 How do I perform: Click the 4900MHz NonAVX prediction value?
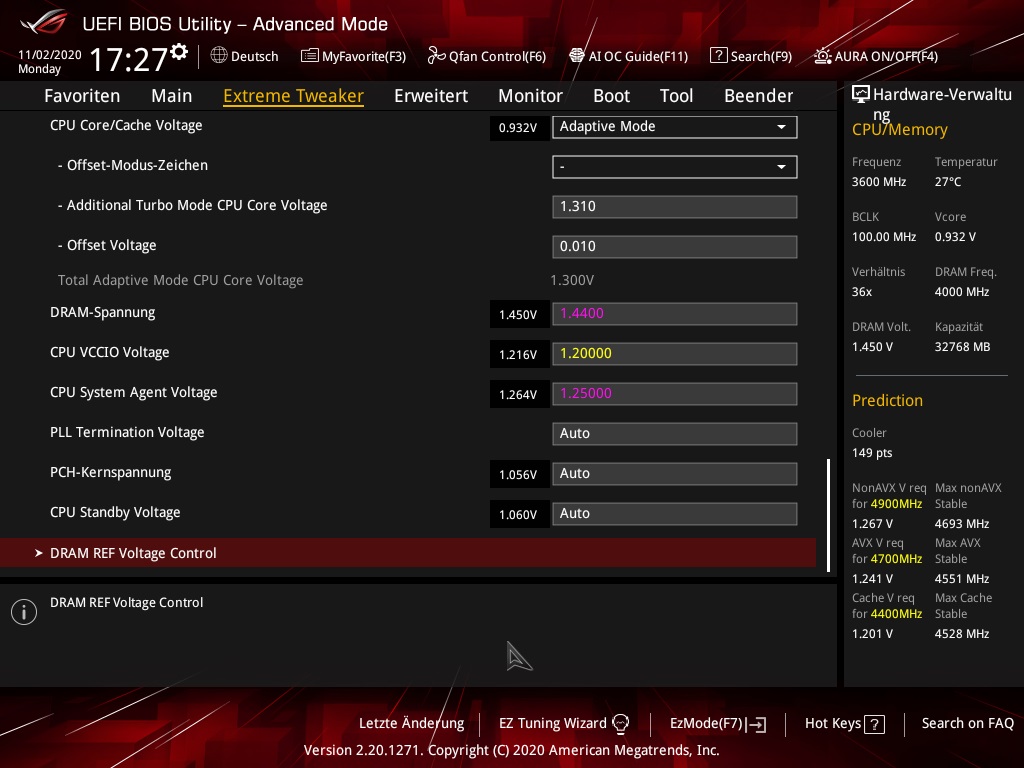click(896, 504)
